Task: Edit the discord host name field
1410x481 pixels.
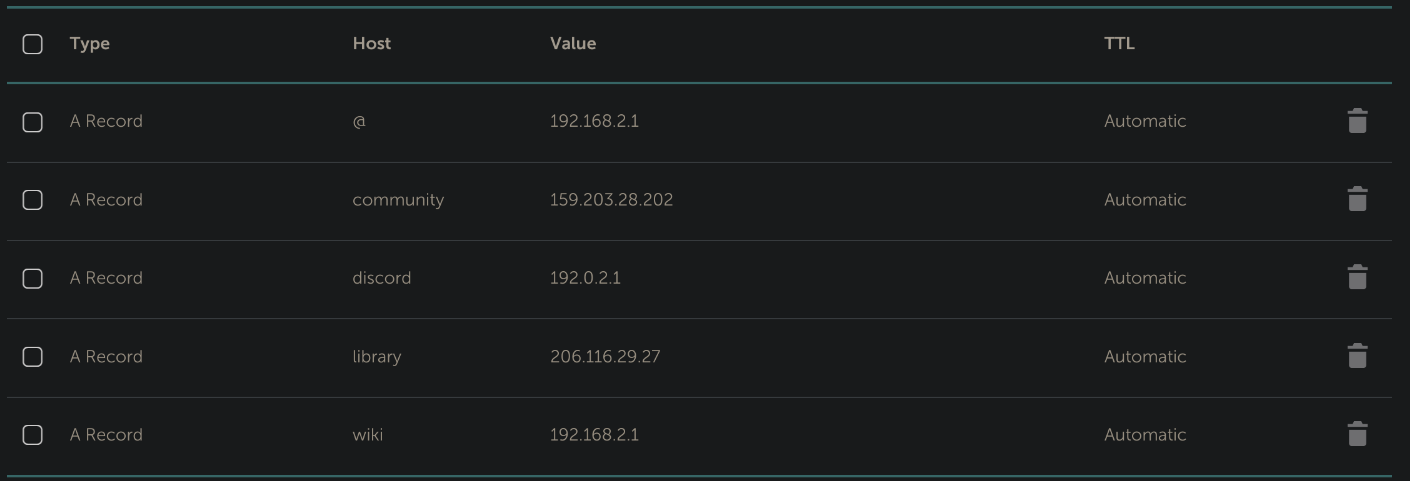Action: pos(381,278)
